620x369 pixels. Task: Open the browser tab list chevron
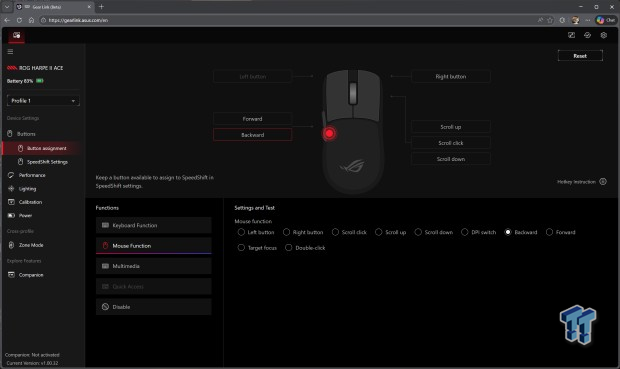point(7,7)
